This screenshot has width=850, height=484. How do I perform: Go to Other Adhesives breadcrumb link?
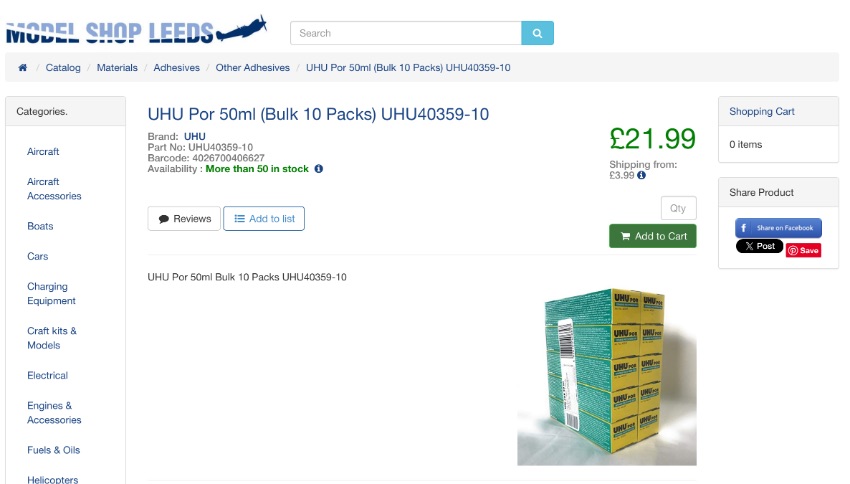pyautogui.click(x=253, y=68)
